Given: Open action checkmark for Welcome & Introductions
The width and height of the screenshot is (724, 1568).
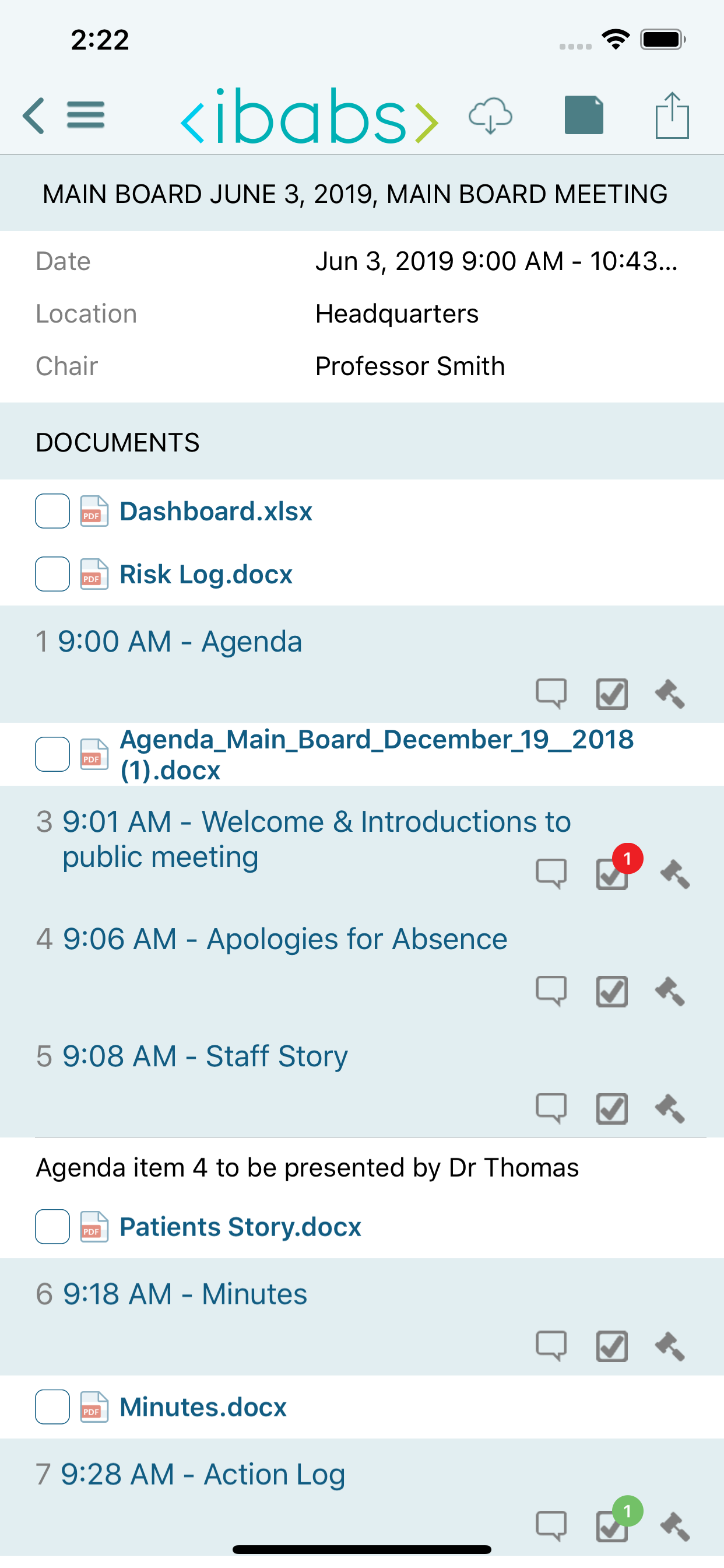Looking at the screenshot, I should [x=612, y=873].
